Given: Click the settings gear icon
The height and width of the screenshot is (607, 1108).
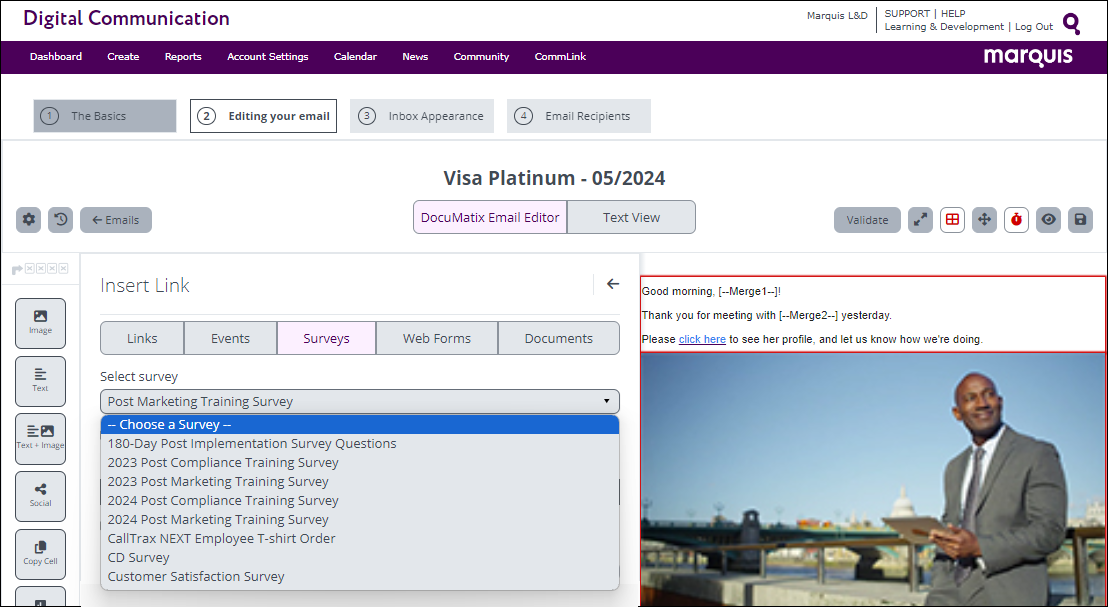Looking at the screenshot, I should click(29, 220).
